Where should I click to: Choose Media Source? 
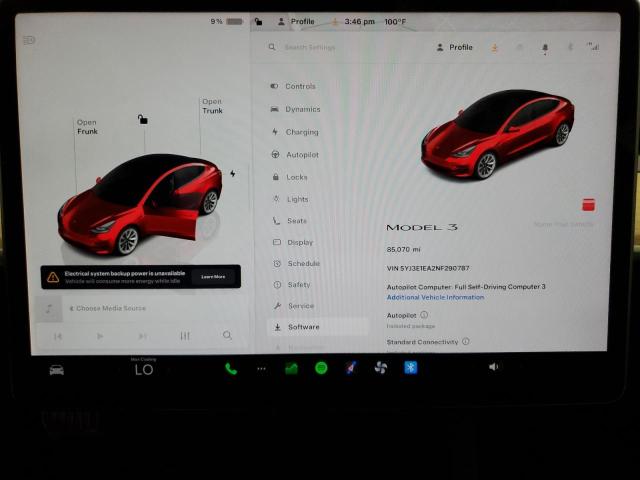[107, 308]
